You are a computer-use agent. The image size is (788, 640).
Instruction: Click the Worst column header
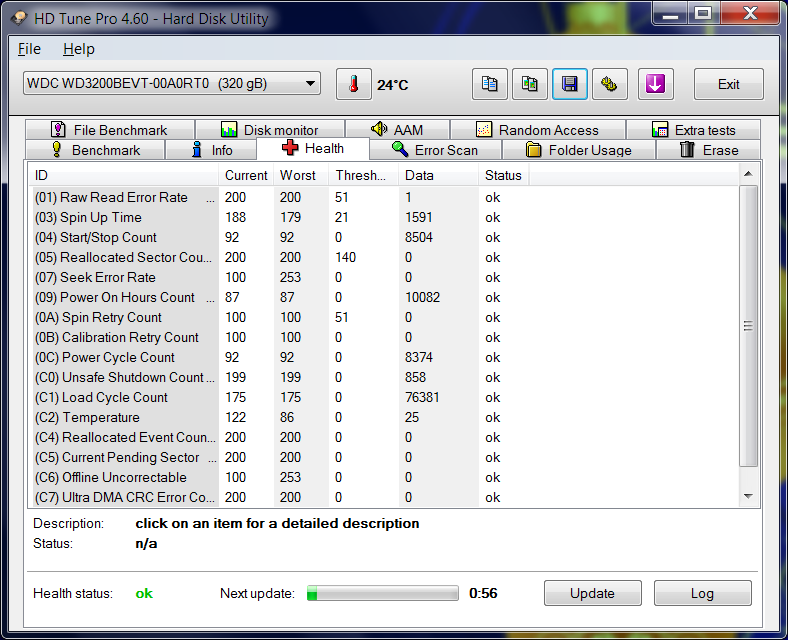(302, 175)
